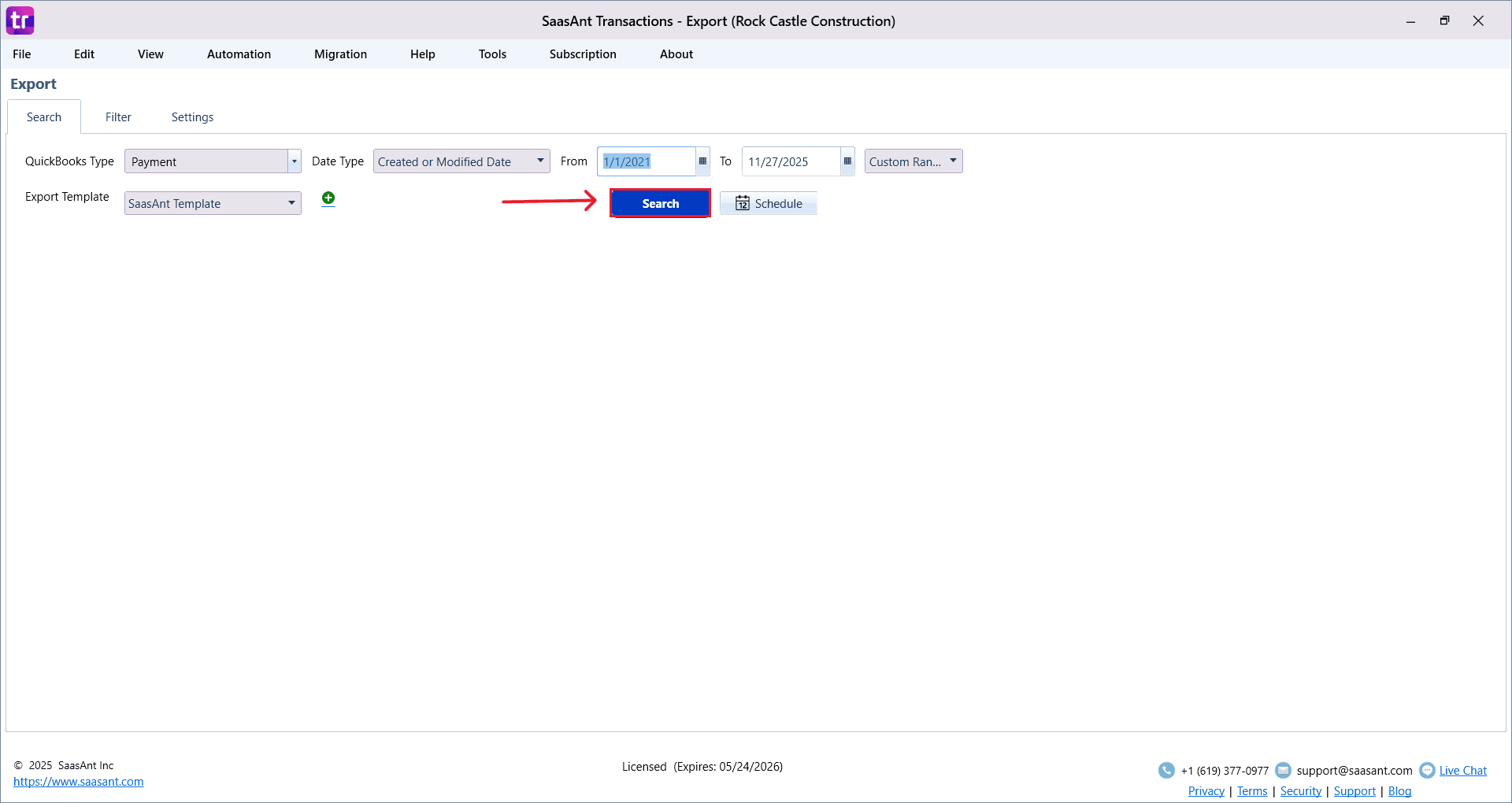
Task: Switch to the Settings tab
Action: pyautogui.click(x=191, y=117)
